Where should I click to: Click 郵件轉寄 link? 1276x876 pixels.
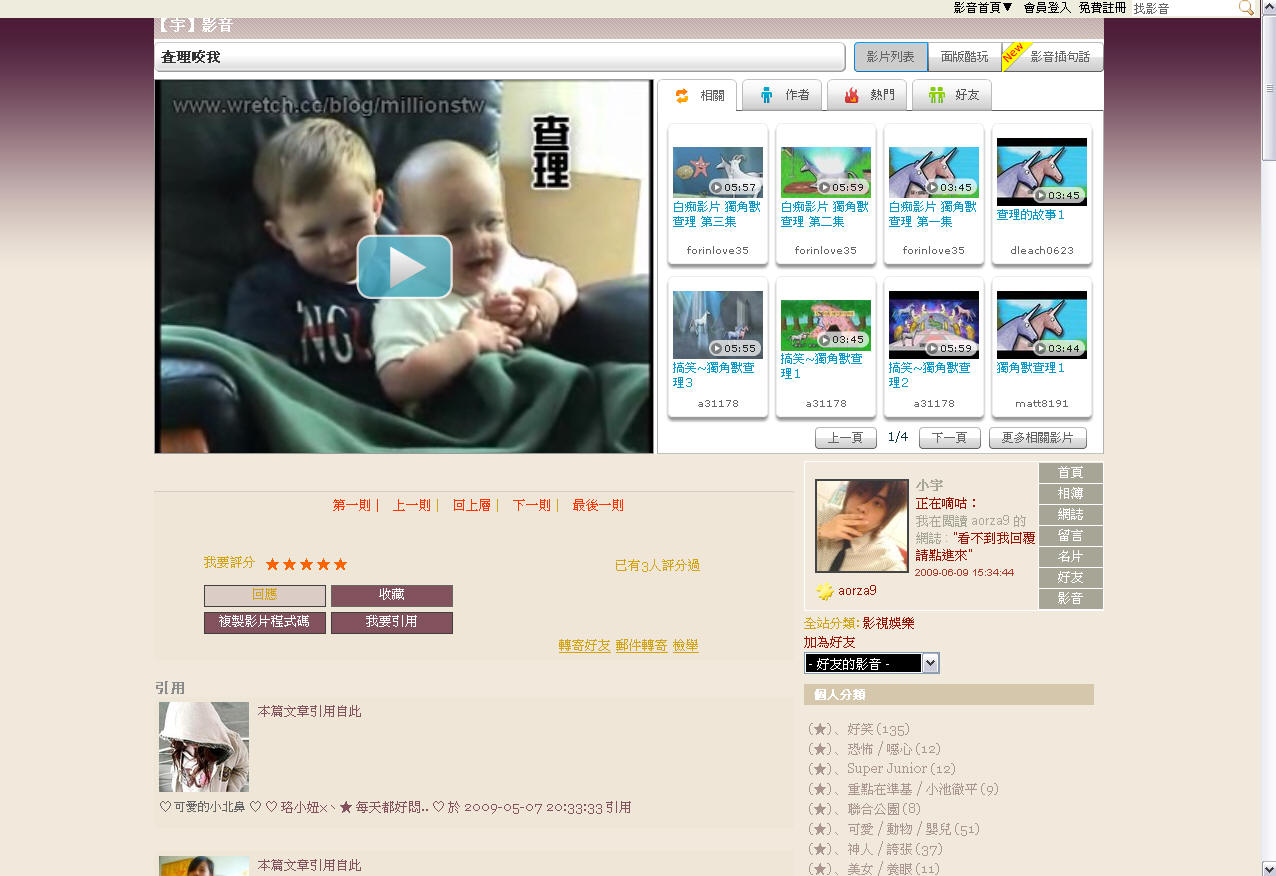pyautogui.click(x=642, y=646)
